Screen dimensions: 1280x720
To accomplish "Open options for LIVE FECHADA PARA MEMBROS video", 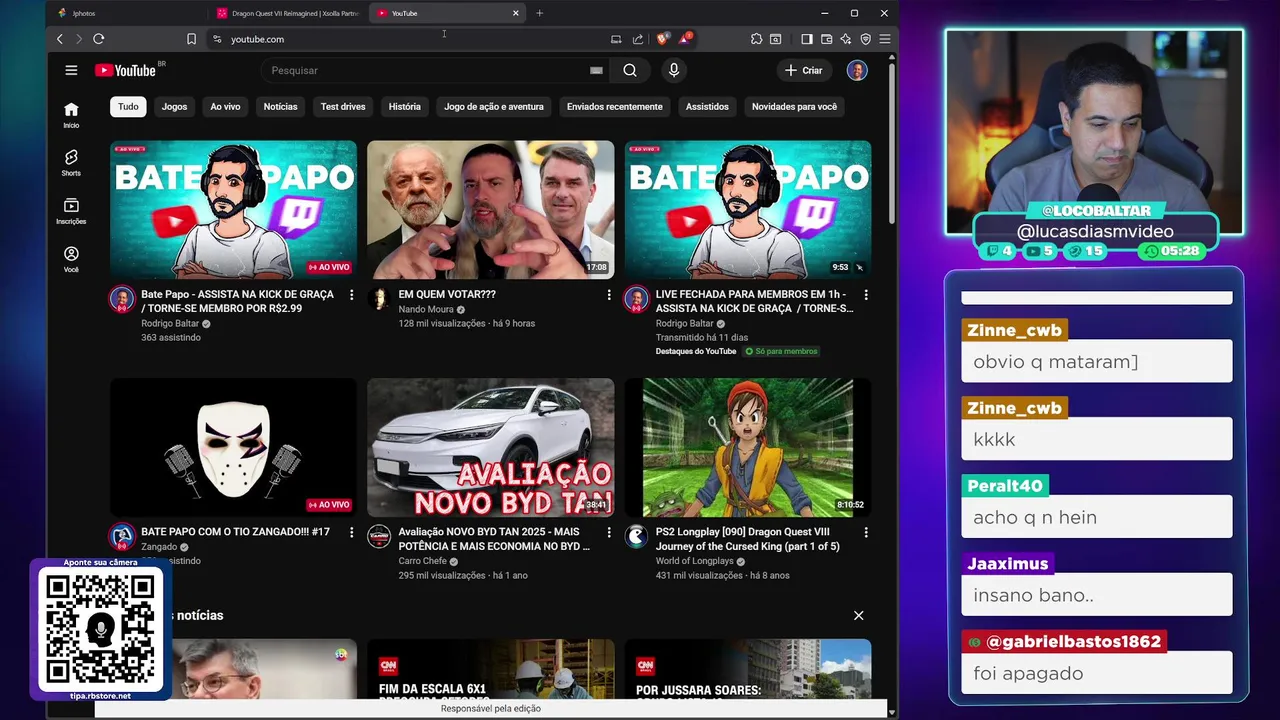I will [x=866, y=295].
